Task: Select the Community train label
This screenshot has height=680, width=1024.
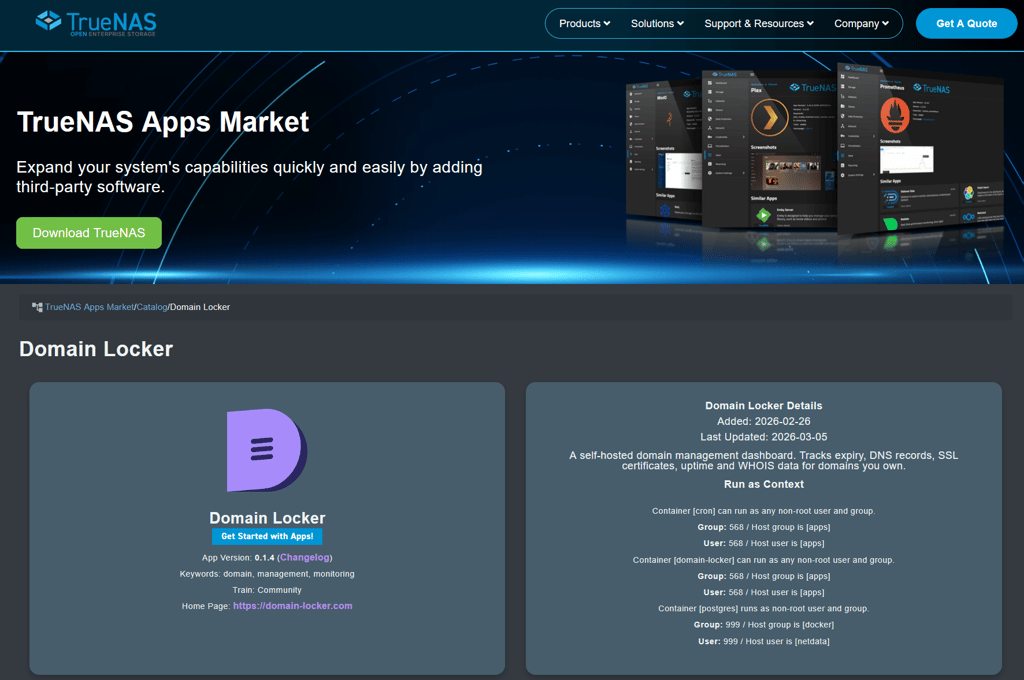Action: point(280,590)
